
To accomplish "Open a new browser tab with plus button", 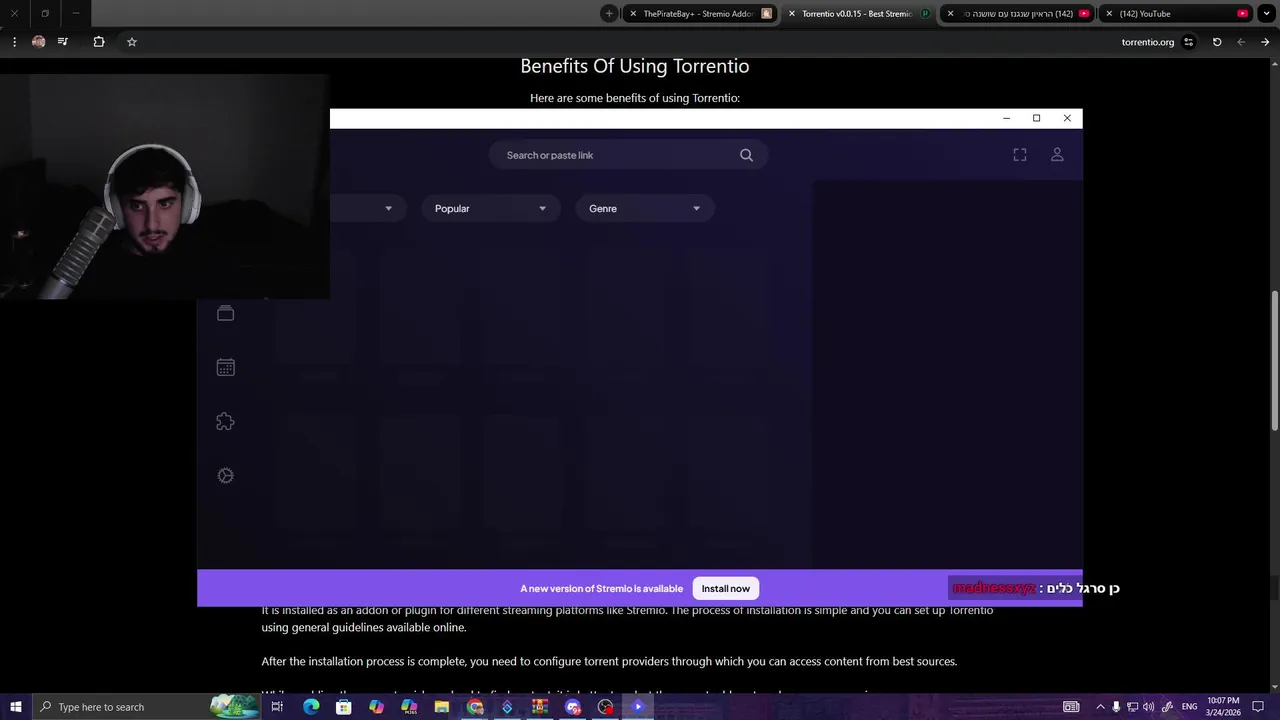I will tap(609, 14).
